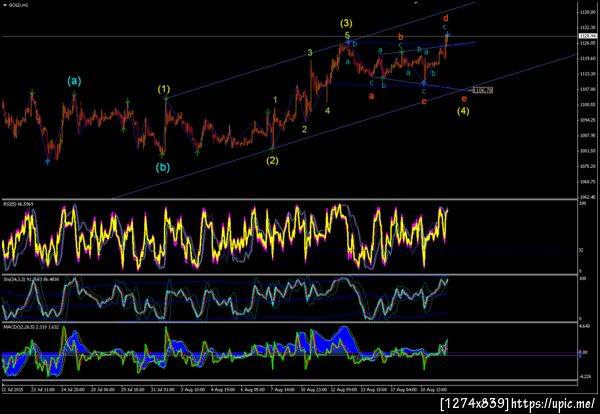The width and height of the screenshot is (600, 414).
Task: Click the 1106.70 price tag on the chart
Action: [x=483, y=90]
